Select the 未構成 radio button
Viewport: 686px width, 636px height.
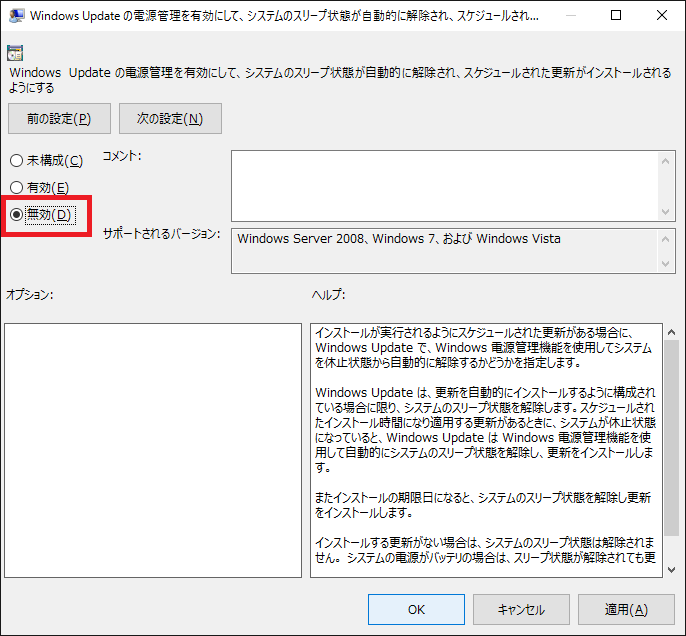click(16, 160)
